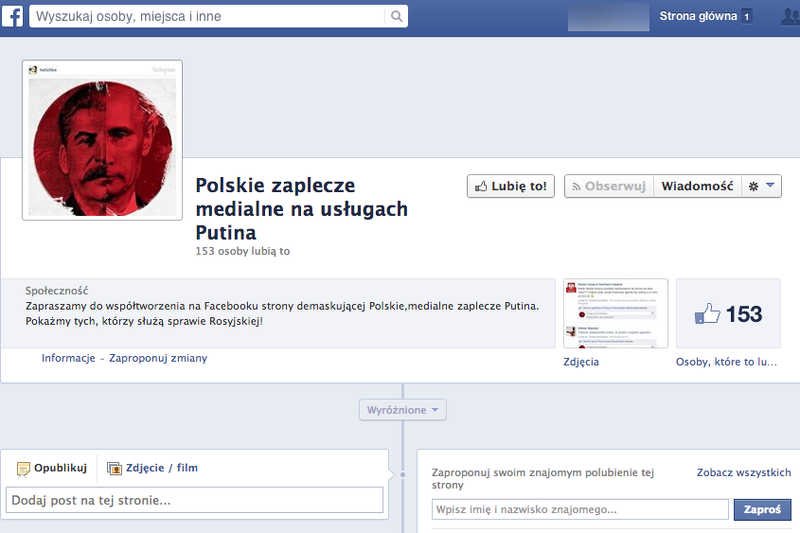
Task: Click the Opublikuj note icon
Action: (23, 469)
